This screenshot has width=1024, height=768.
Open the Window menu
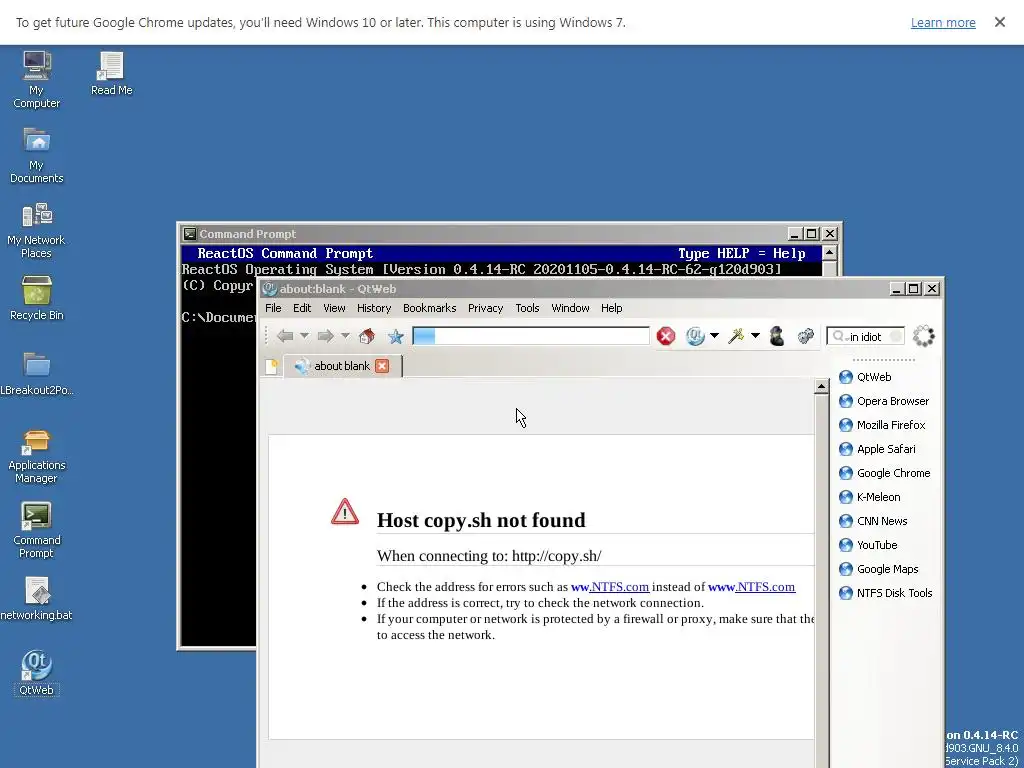[570, 308]
